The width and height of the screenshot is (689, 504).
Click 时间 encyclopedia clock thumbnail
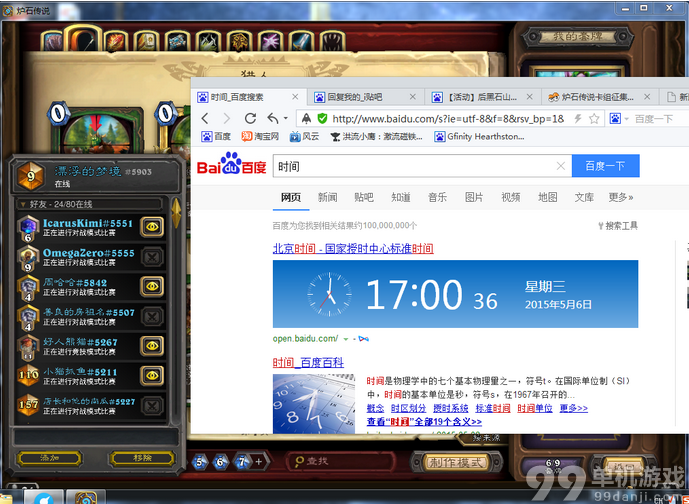314,403
